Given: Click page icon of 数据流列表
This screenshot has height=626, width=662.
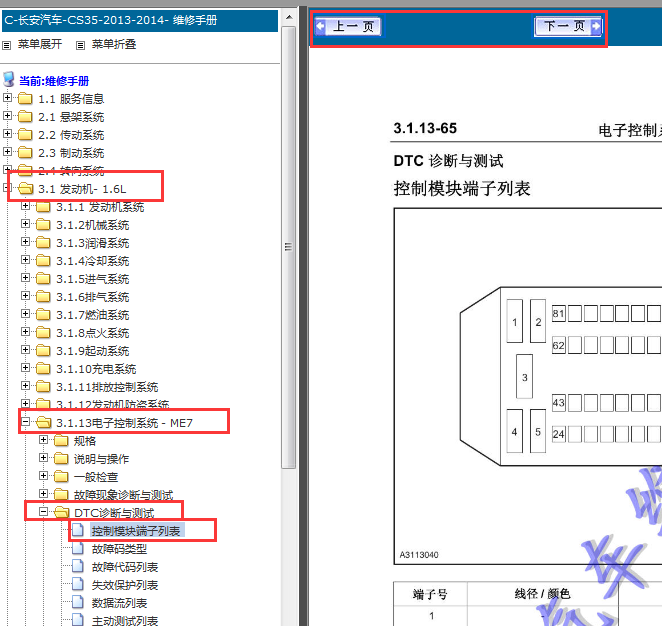Looking at the screenshot, I should coord(78,602).
